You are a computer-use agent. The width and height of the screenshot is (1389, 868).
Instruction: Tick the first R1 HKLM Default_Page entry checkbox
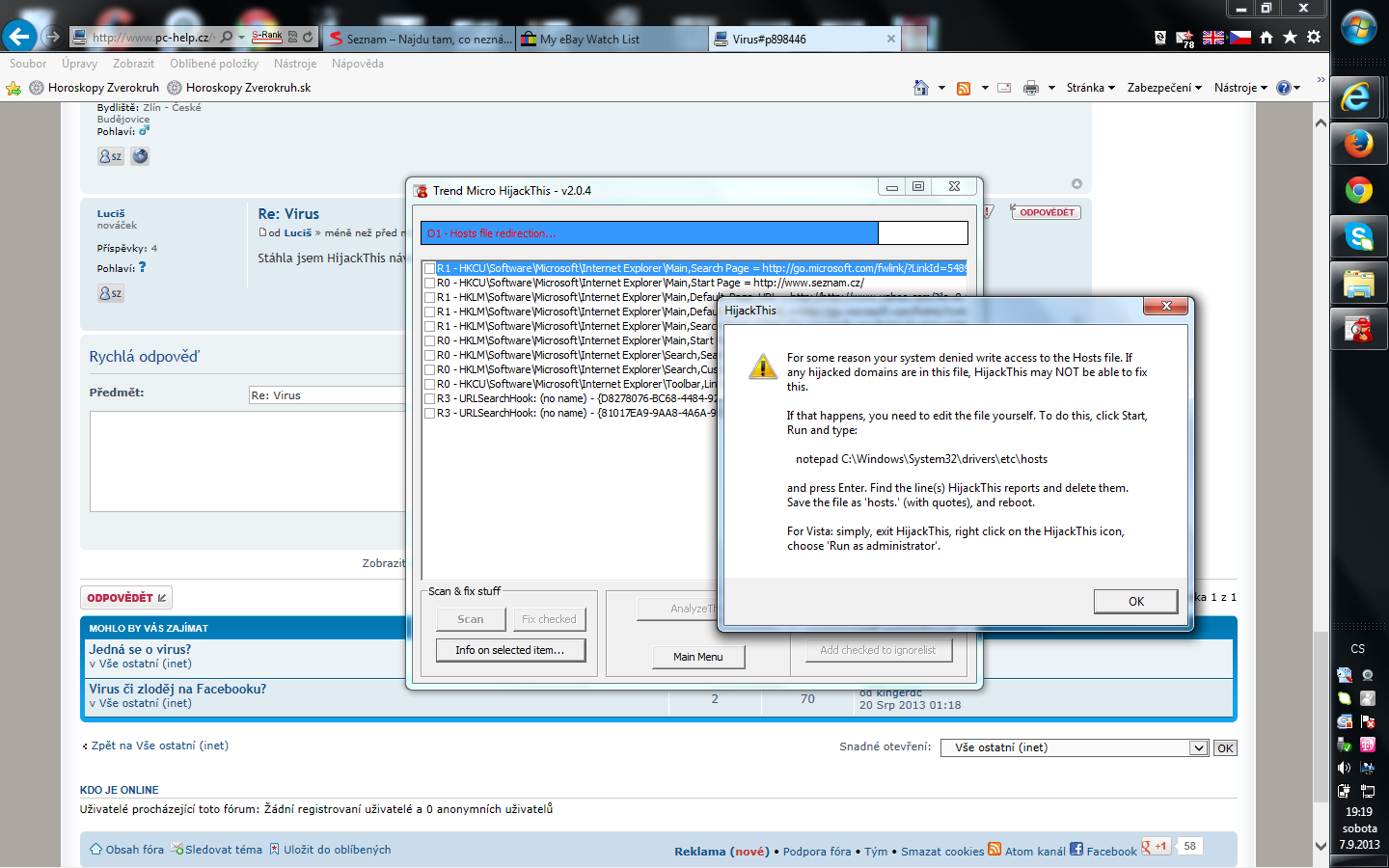click(x=429, y=298)
